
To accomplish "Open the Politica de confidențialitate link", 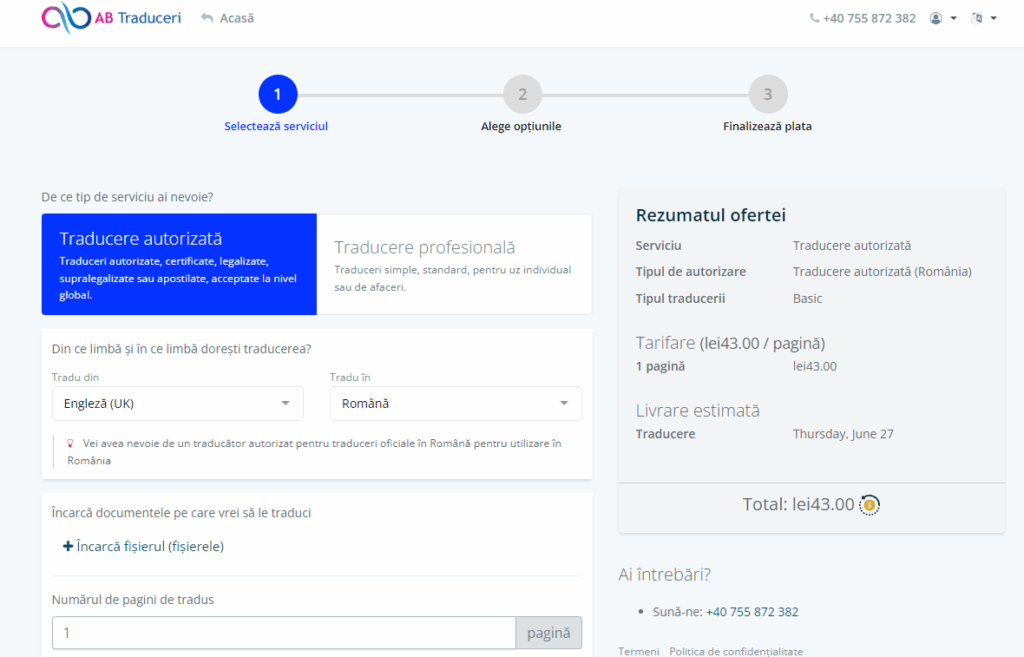I will (736, 650).
